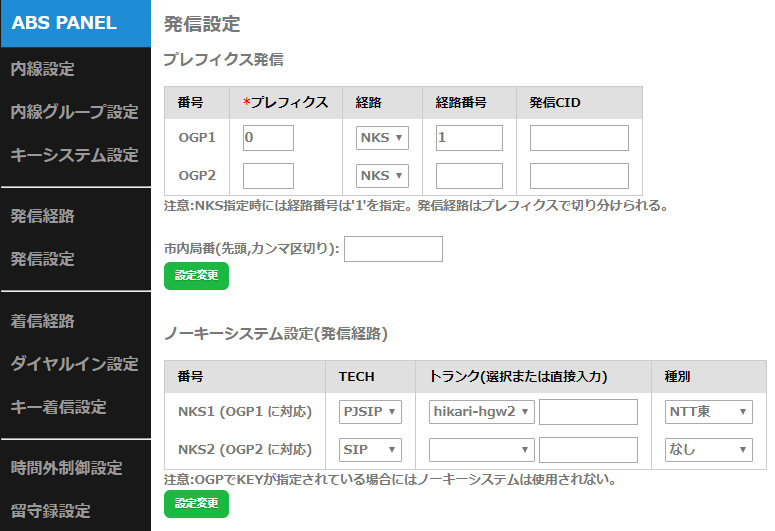The image size is (775, 531).
Task: Click the OGP2 prefix input field
Action: (x=268, y=176)
